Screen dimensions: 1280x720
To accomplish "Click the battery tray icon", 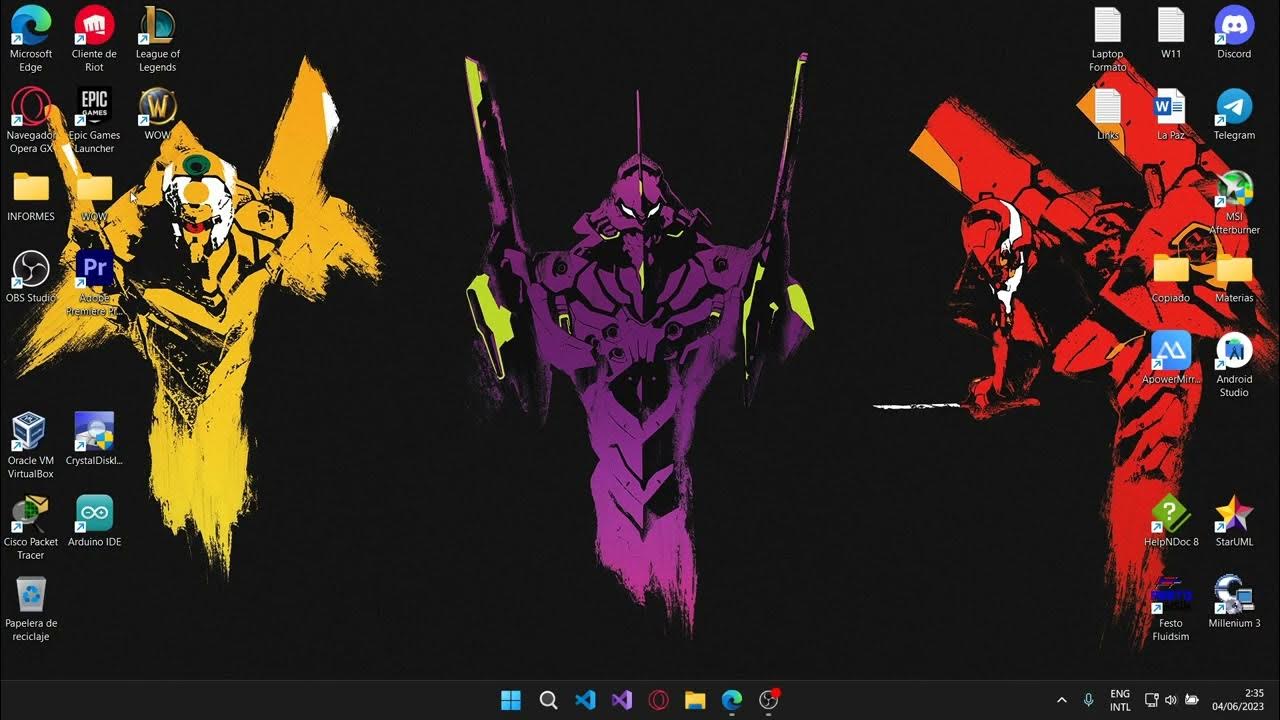I will 1191,700.
